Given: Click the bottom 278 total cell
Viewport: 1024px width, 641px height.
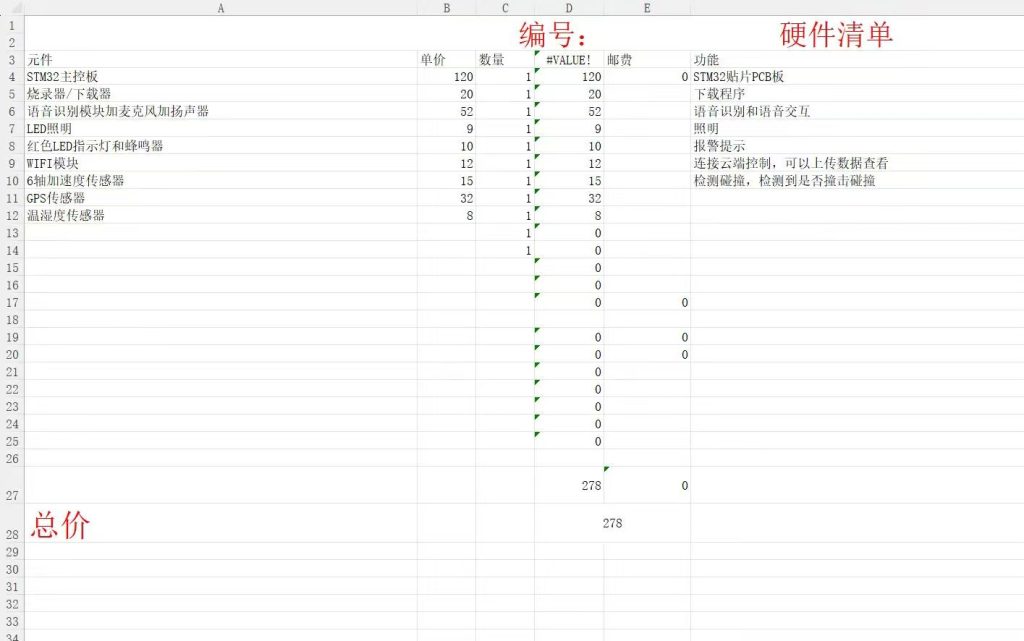Looking at the screenshot, I should tap(610, 523).
